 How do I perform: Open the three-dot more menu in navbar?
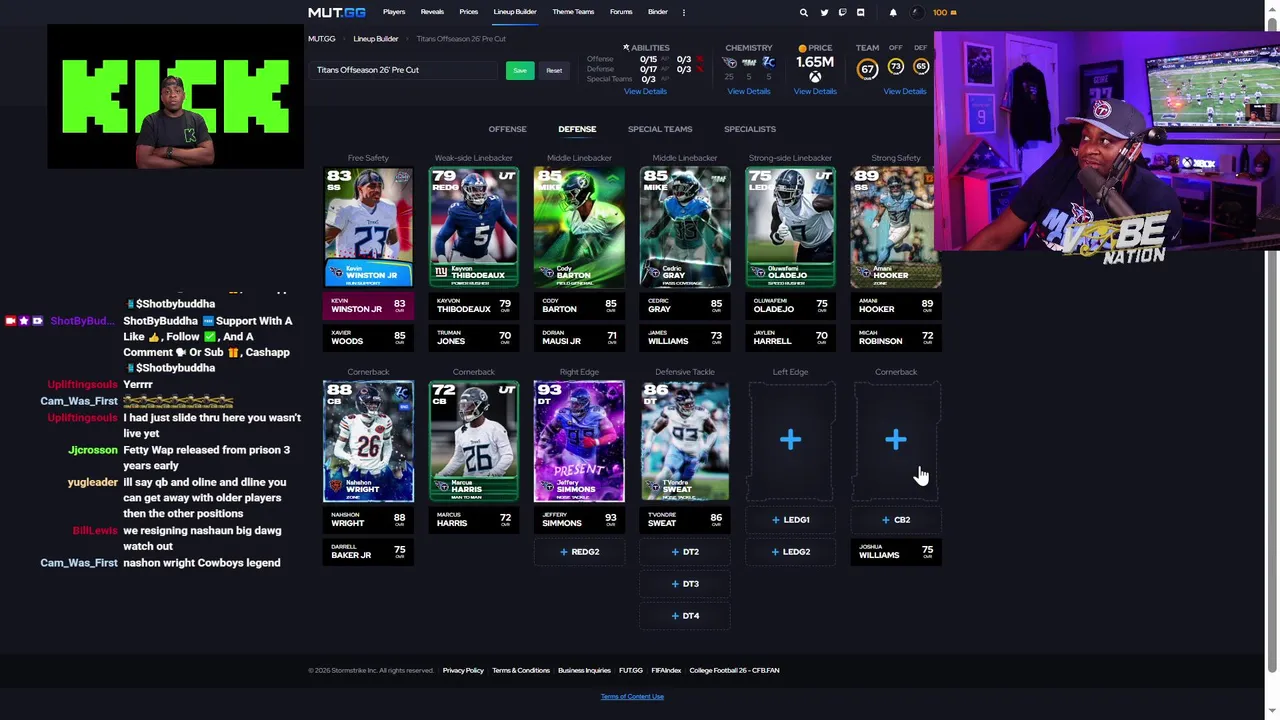684,12
